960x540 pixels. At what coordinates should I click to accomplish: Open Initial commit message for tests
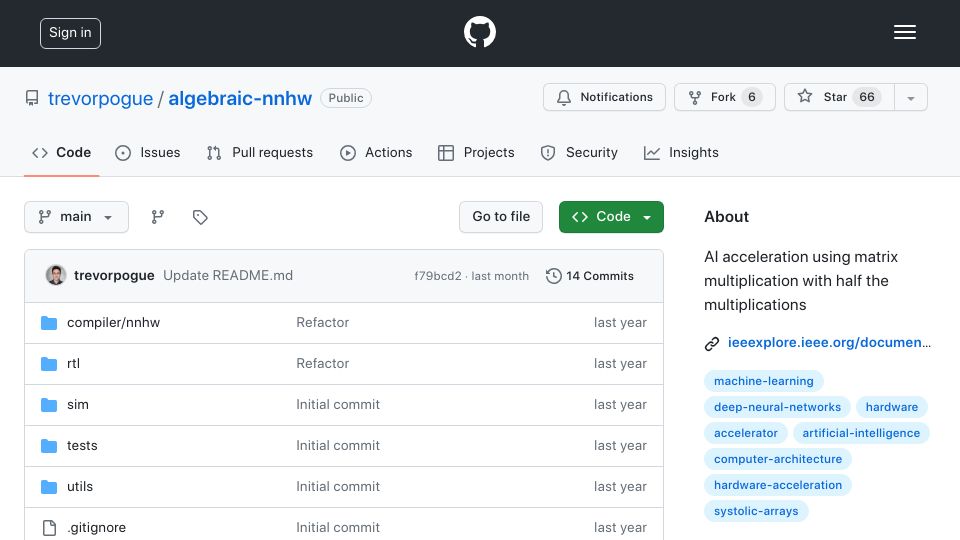coord(338,446)
